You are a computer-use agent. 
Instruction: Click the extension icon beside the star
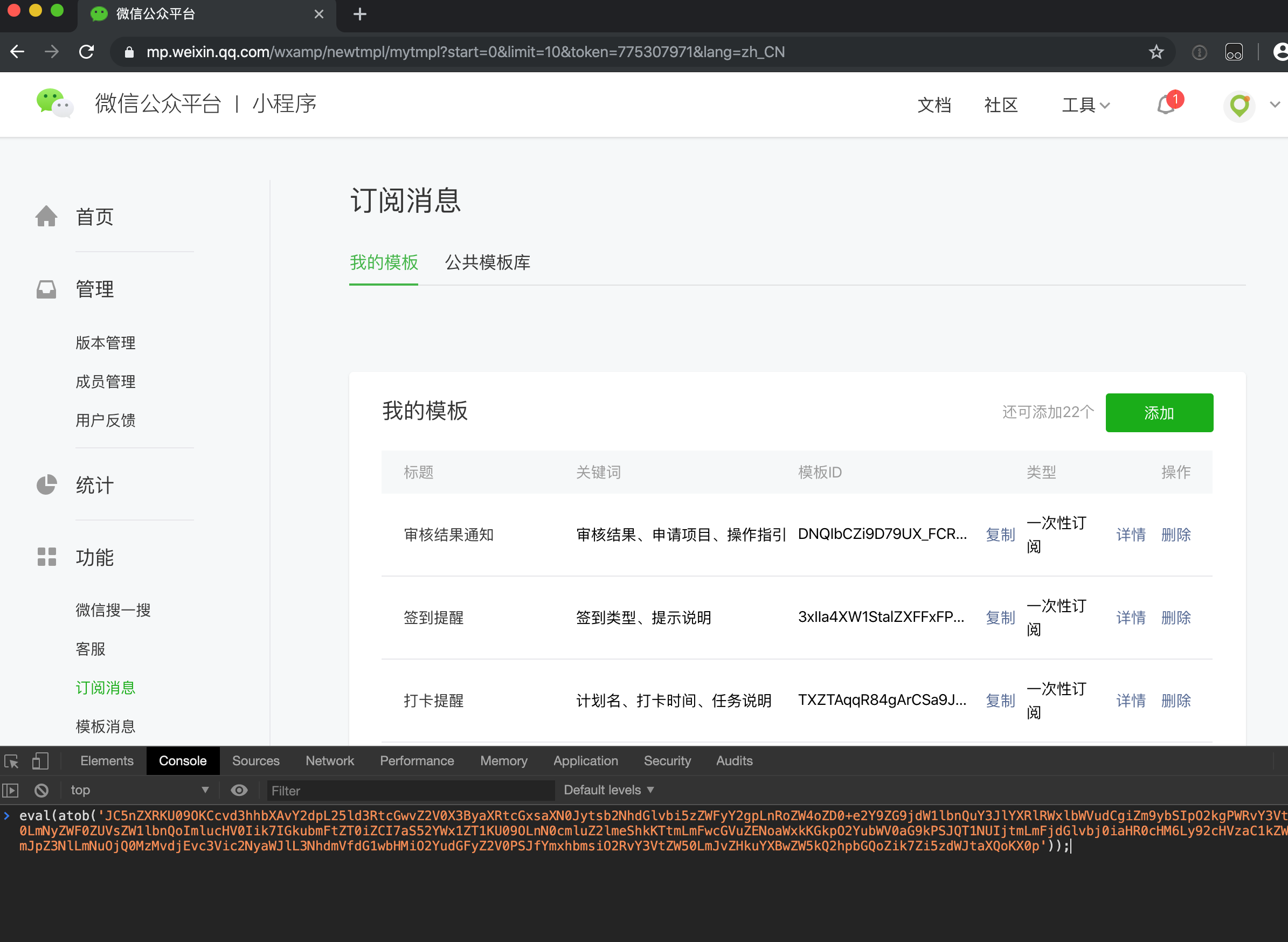coord(1234,52)
